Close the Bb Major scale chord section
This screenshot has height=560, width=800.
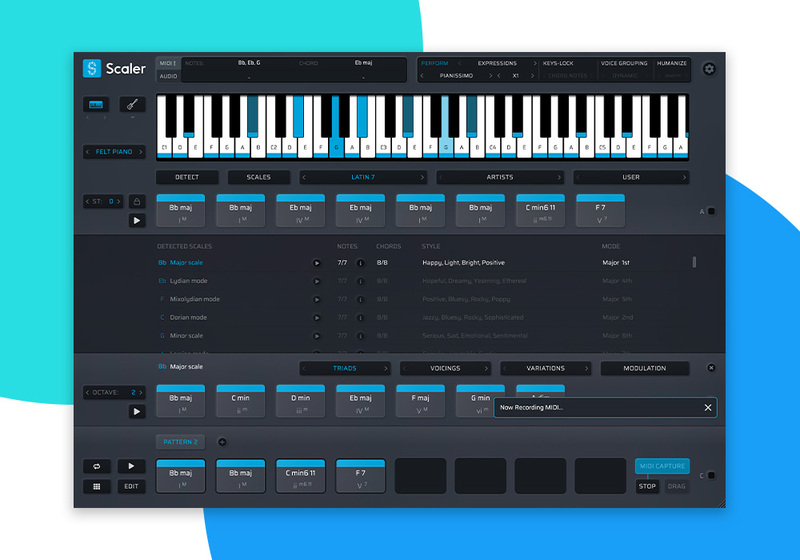click(x=711, y=368)
